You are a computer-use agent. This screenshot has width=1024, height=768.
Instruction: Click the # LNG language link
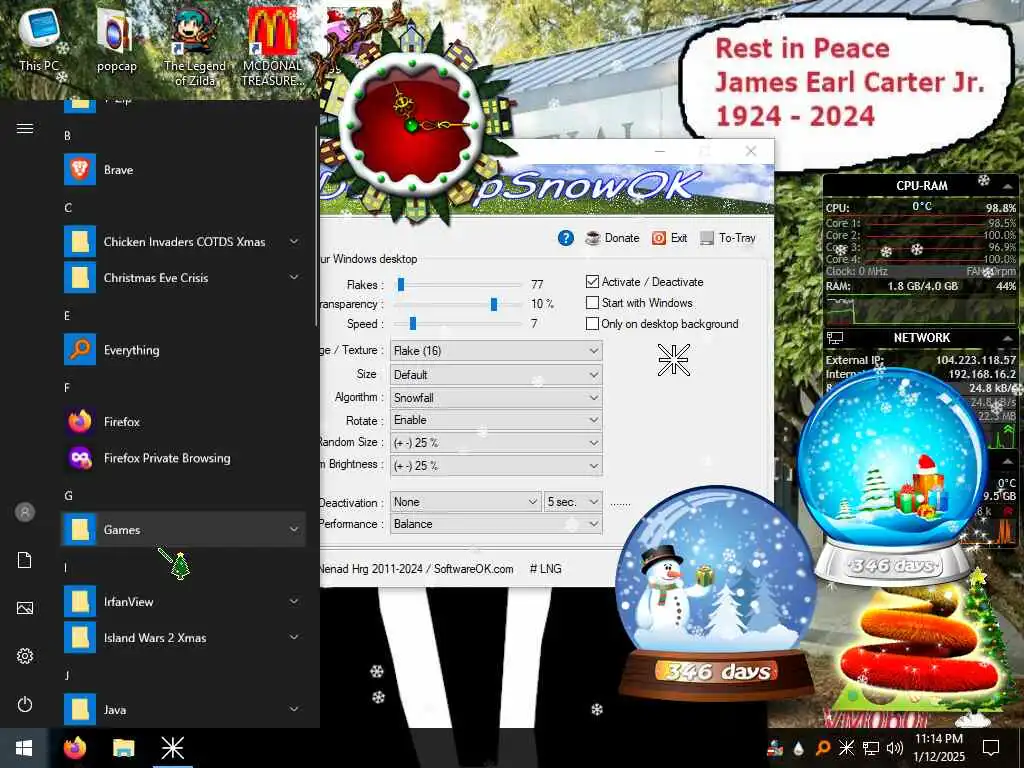coord(545,569)
